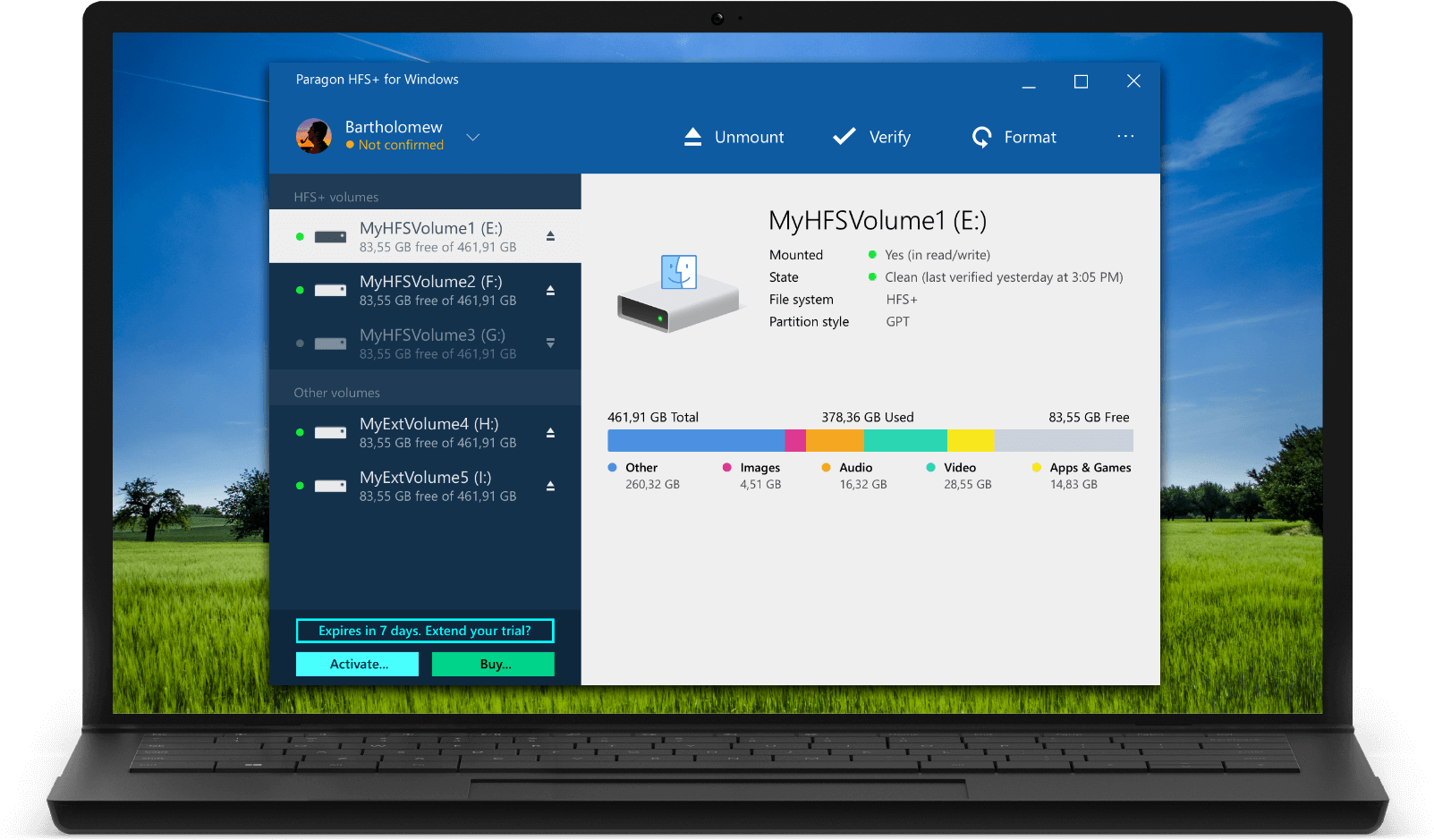The width and height of the screenshot is (1434, 840).
Task: Click the drive icon beside MyExtVolume4 (H:)
Action: (330, 432)
